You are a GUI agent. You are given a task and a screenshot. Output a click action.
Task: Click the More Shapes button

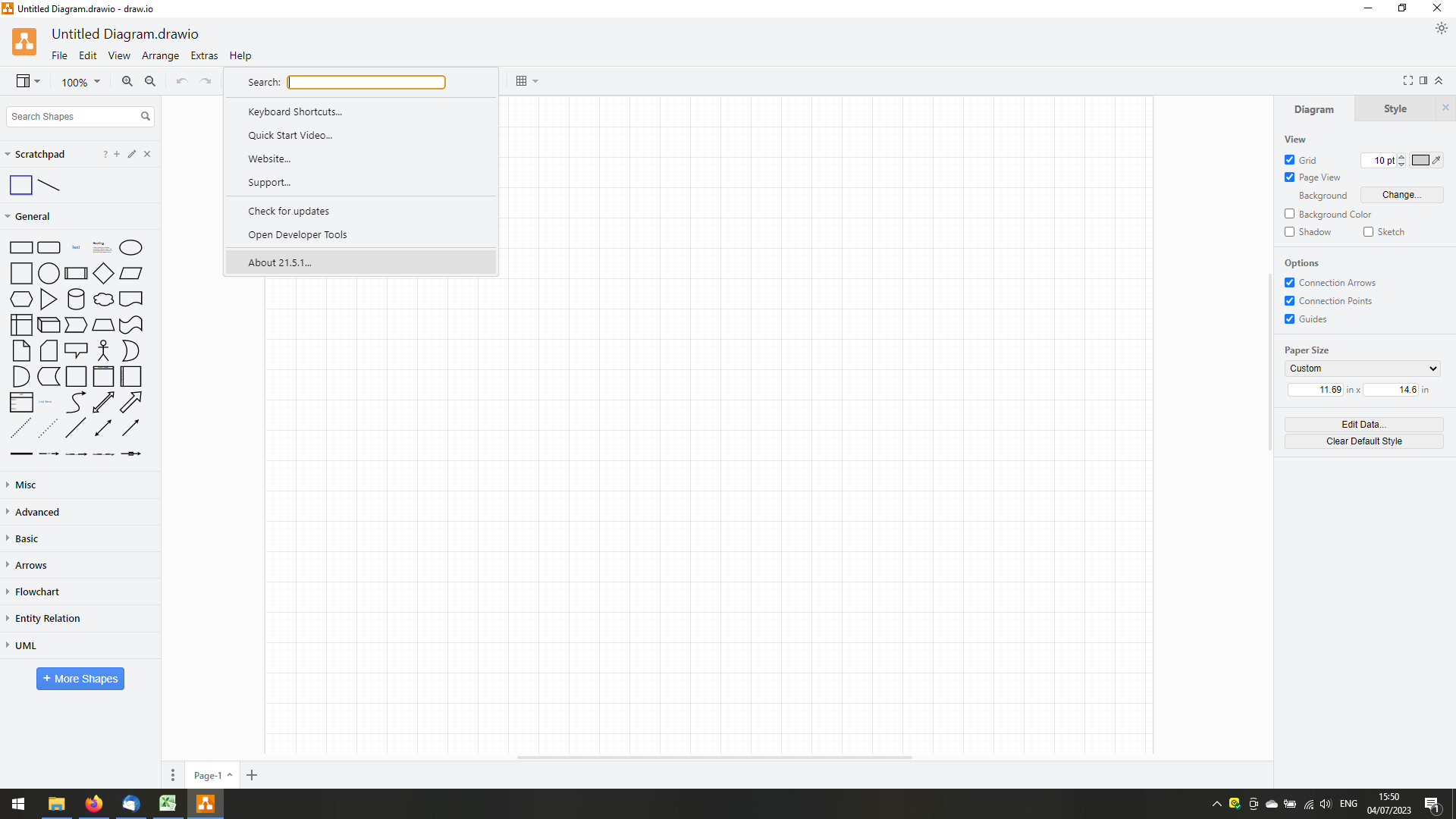point(80,678)
